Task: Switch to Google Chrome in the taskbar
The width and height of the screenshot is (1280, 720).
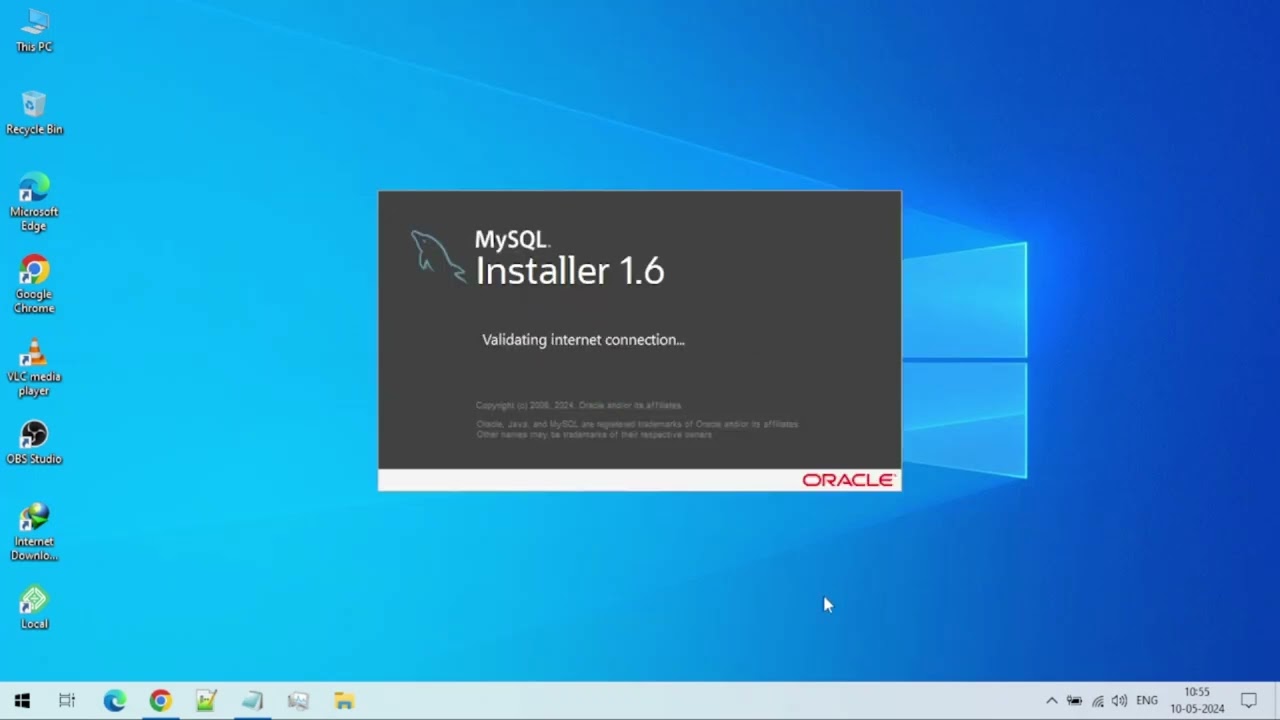Action: (x=160, y=701)
